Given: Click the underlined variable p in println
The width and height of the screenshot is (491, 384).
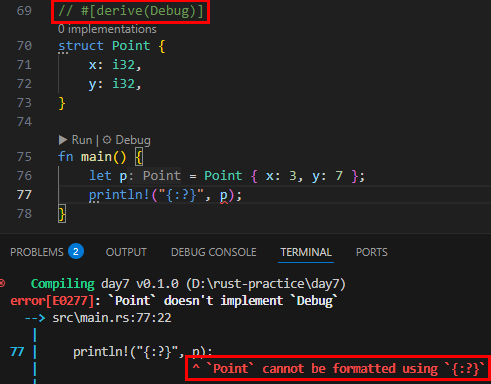Looking at the screenshot, I should point(224,195).
